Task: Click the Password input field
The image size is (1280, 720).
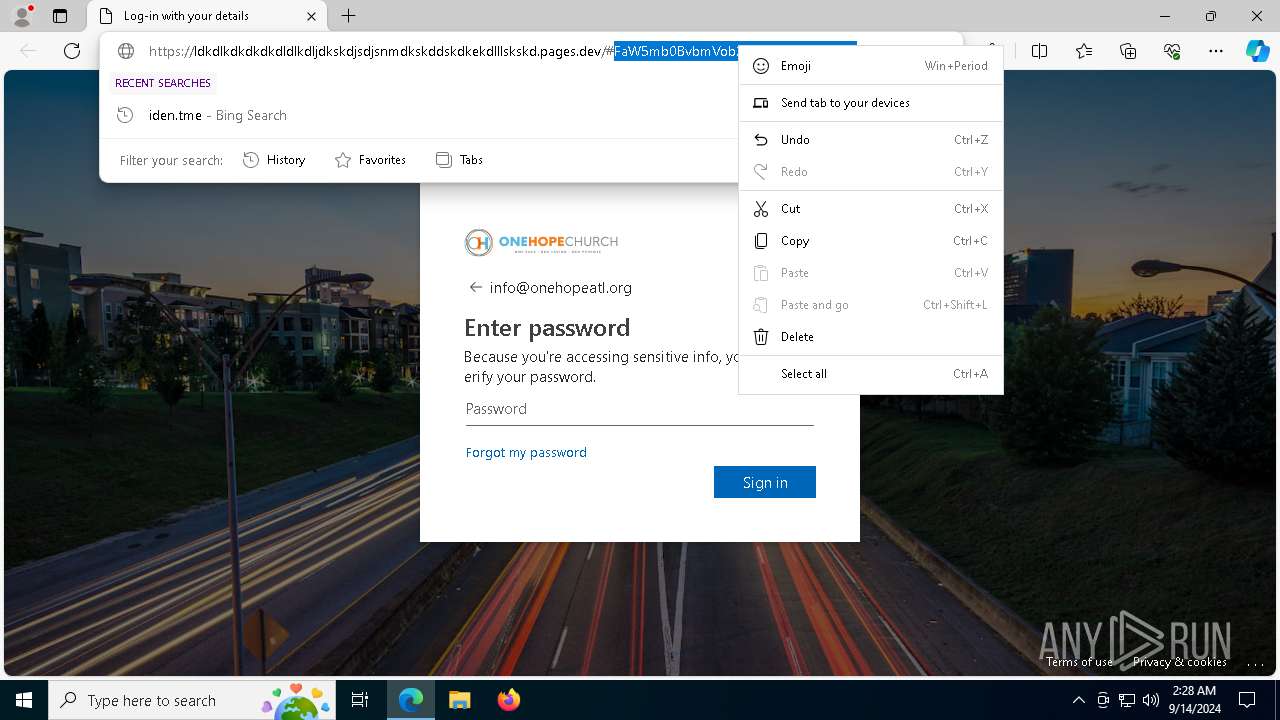Action: (639, 409)
